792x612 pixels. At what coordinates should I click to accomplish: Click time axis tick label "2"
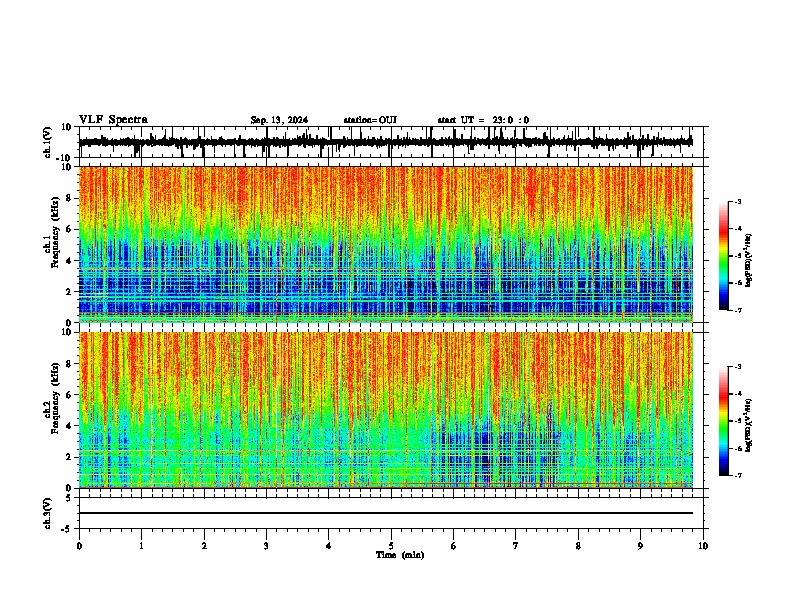[x=204, y=546]
